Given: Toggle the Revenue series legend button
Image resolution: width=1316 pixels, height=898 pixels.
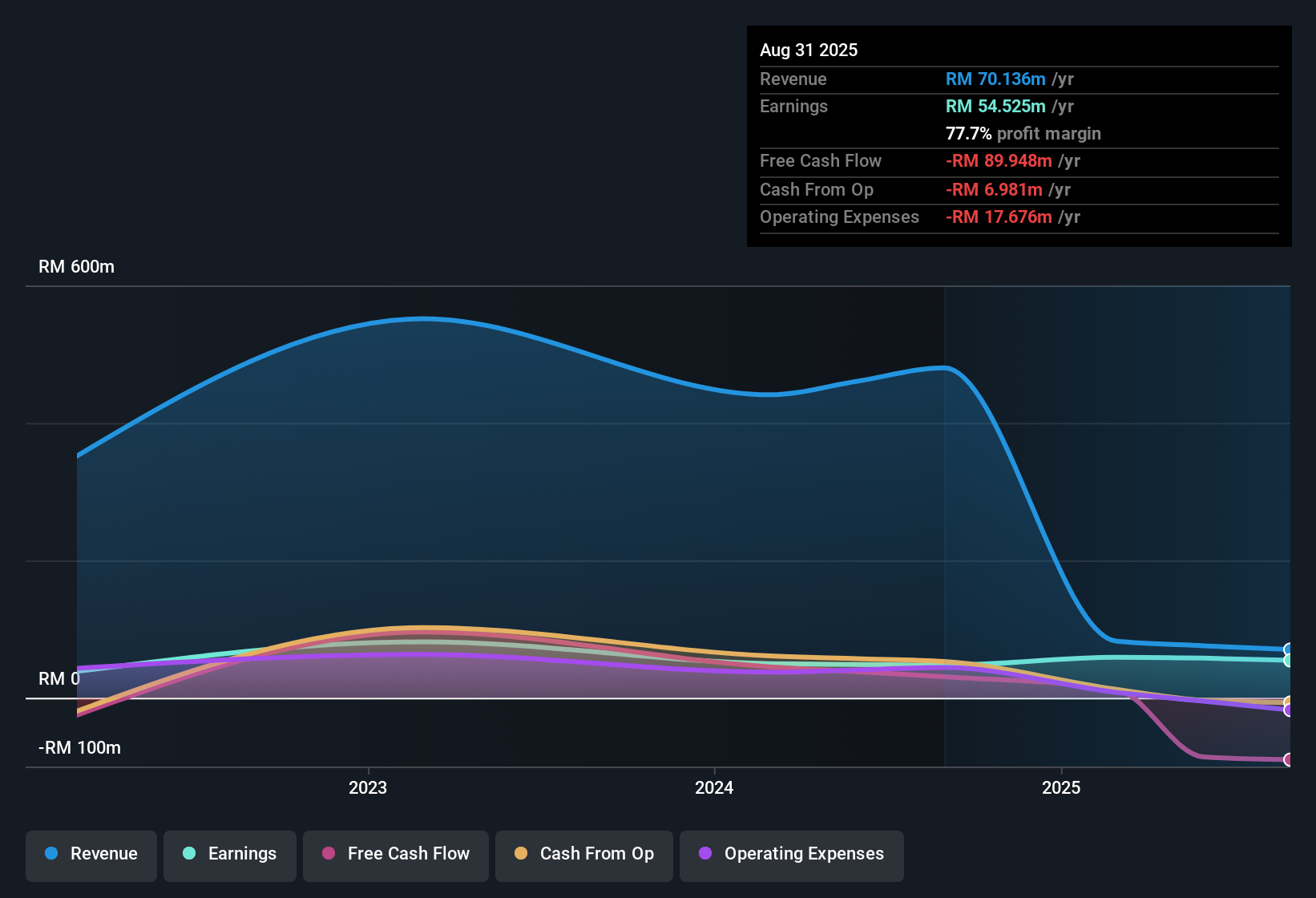Looking at the screenshot, I should click(91, 854).
